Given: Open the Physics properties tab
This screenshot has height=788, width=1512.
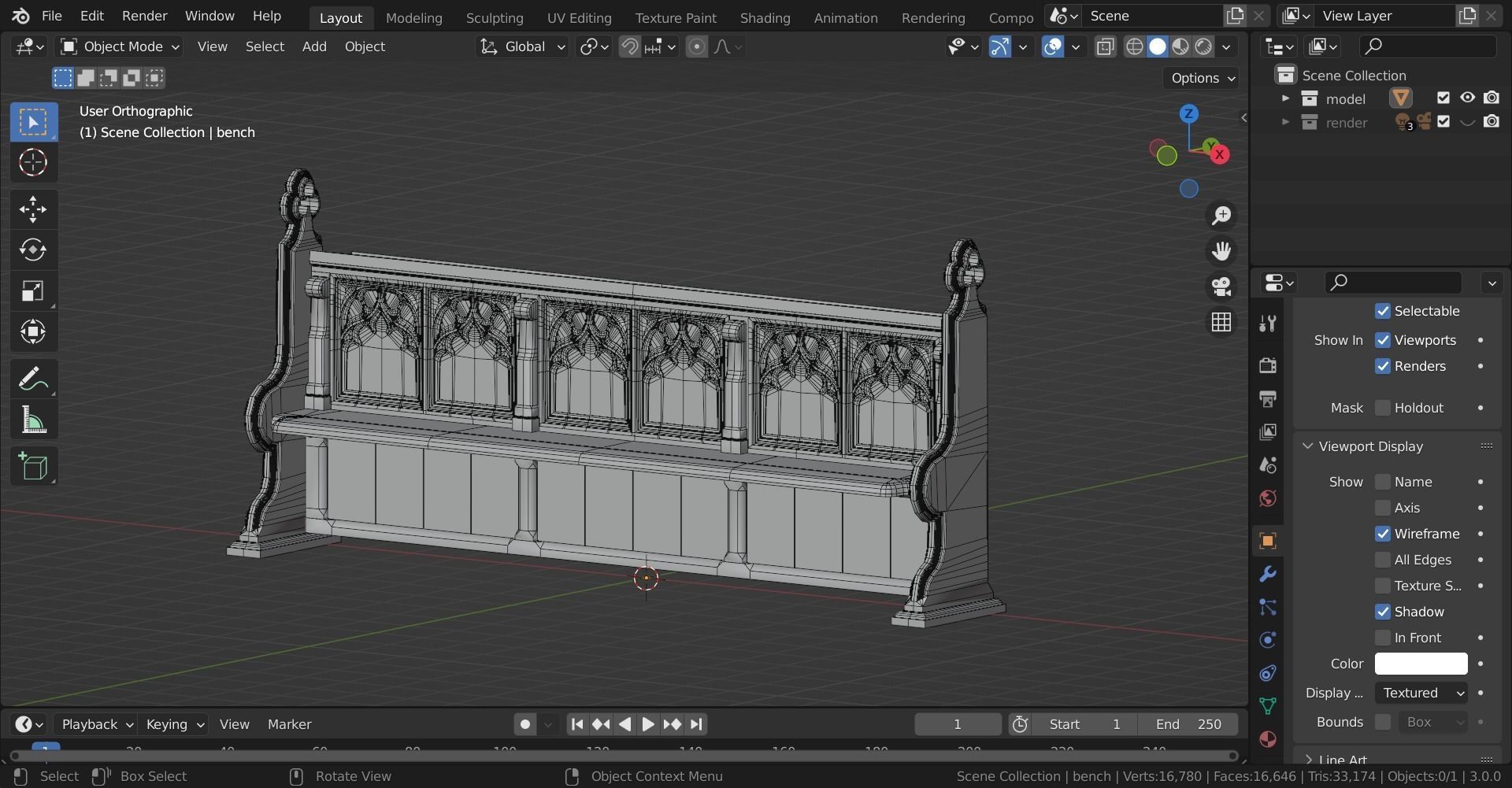Looking at the screenshot, I should coord(1267,640).
